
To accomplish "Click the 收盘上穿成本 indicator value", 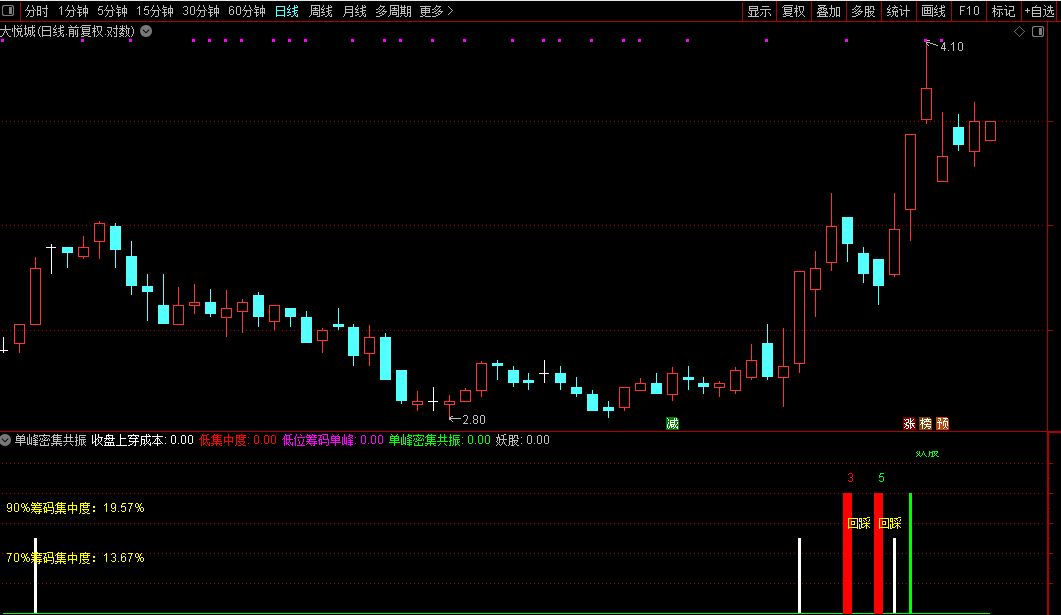I will tap(143, 440).
